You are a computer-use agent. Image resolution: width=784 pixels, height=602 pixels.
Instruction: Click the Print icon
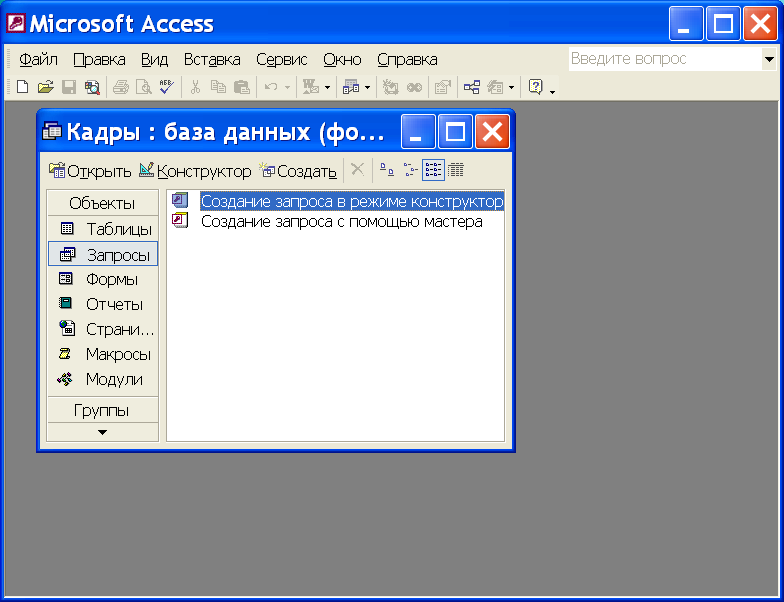121,88
